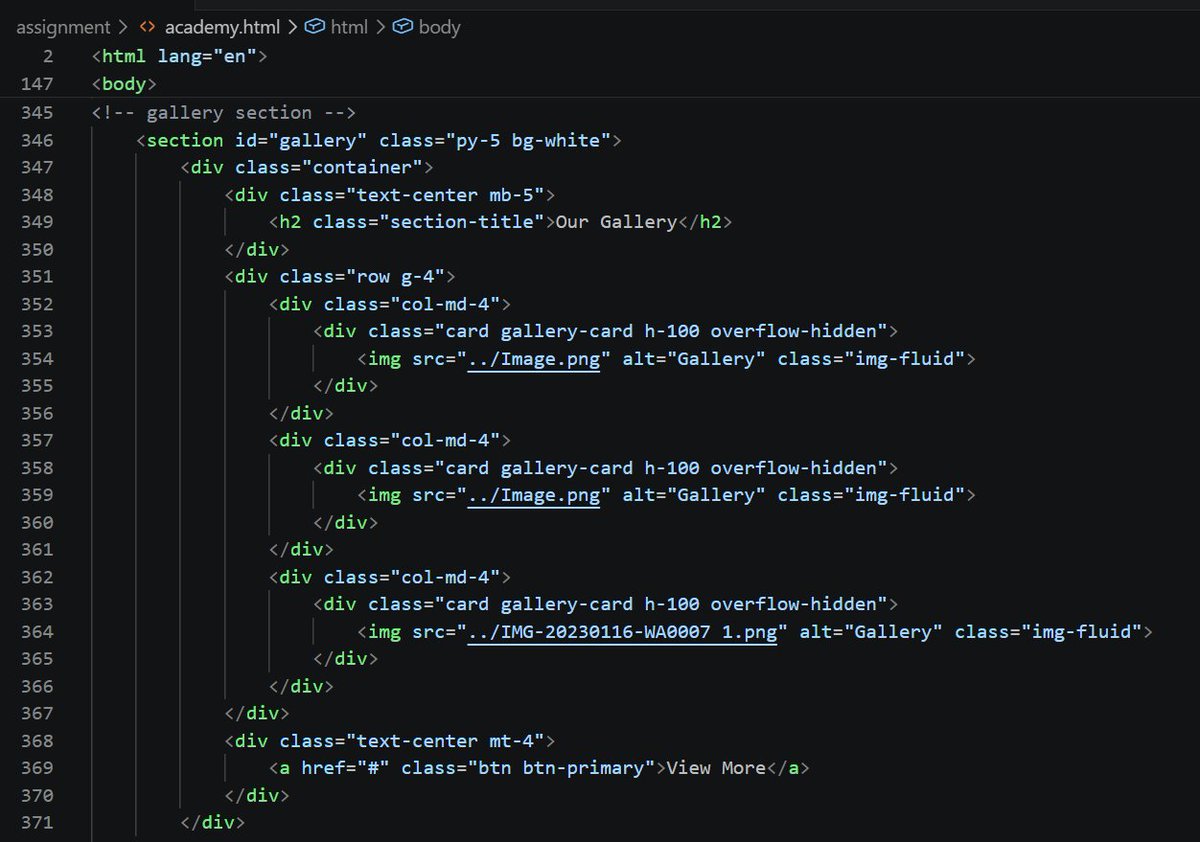Click line number 369 in the gutter
The width and height of the screenshot is (1200, 842).
(36, 768)
